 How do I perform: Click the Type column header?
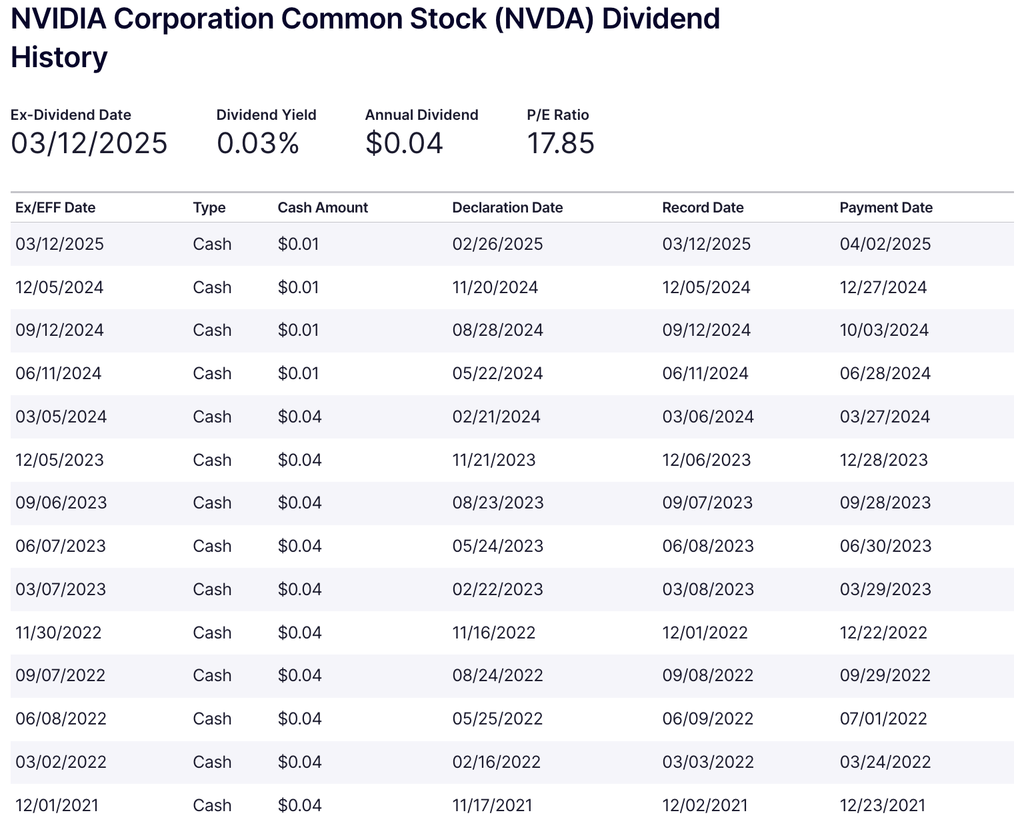tap(209, 208)
